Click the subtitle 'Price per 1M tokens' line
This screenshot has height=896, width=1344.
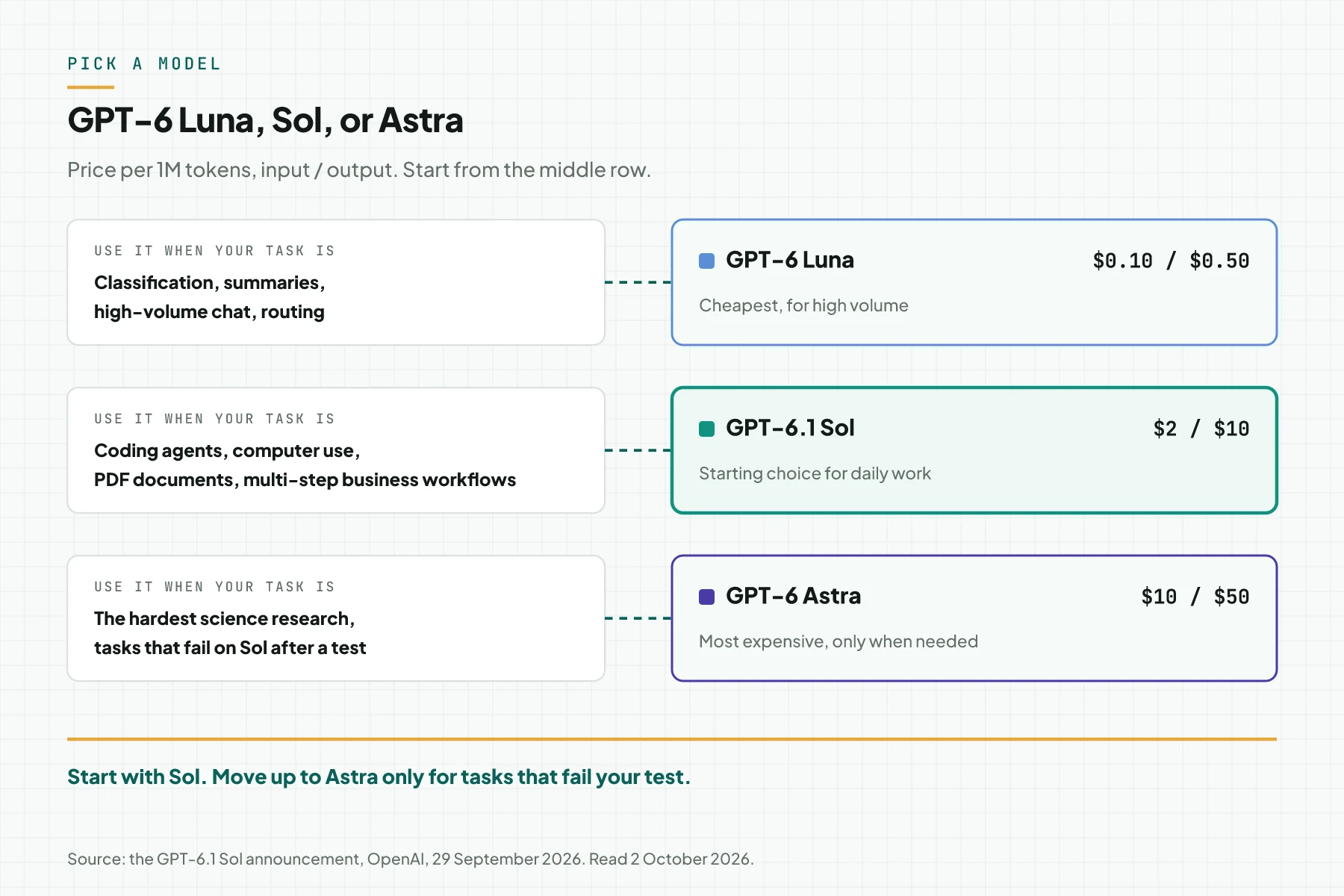[359, 170]
